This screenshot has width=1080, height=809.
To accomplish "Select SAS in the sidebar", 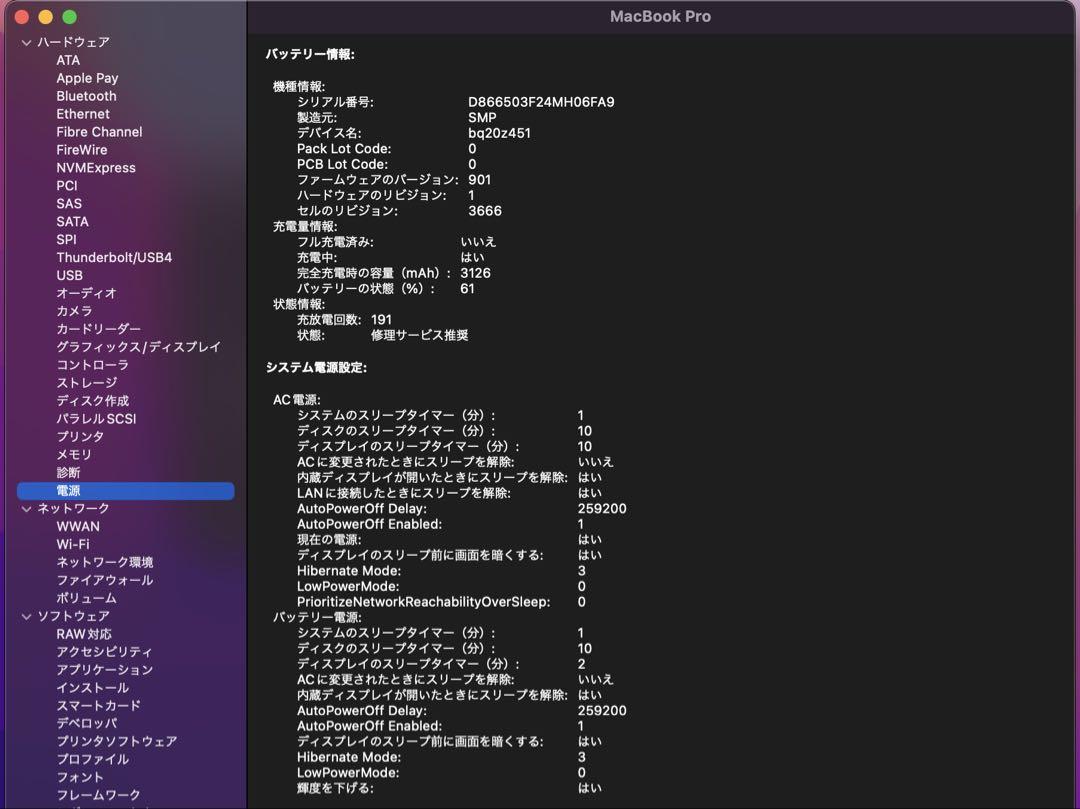I will 69,204.
